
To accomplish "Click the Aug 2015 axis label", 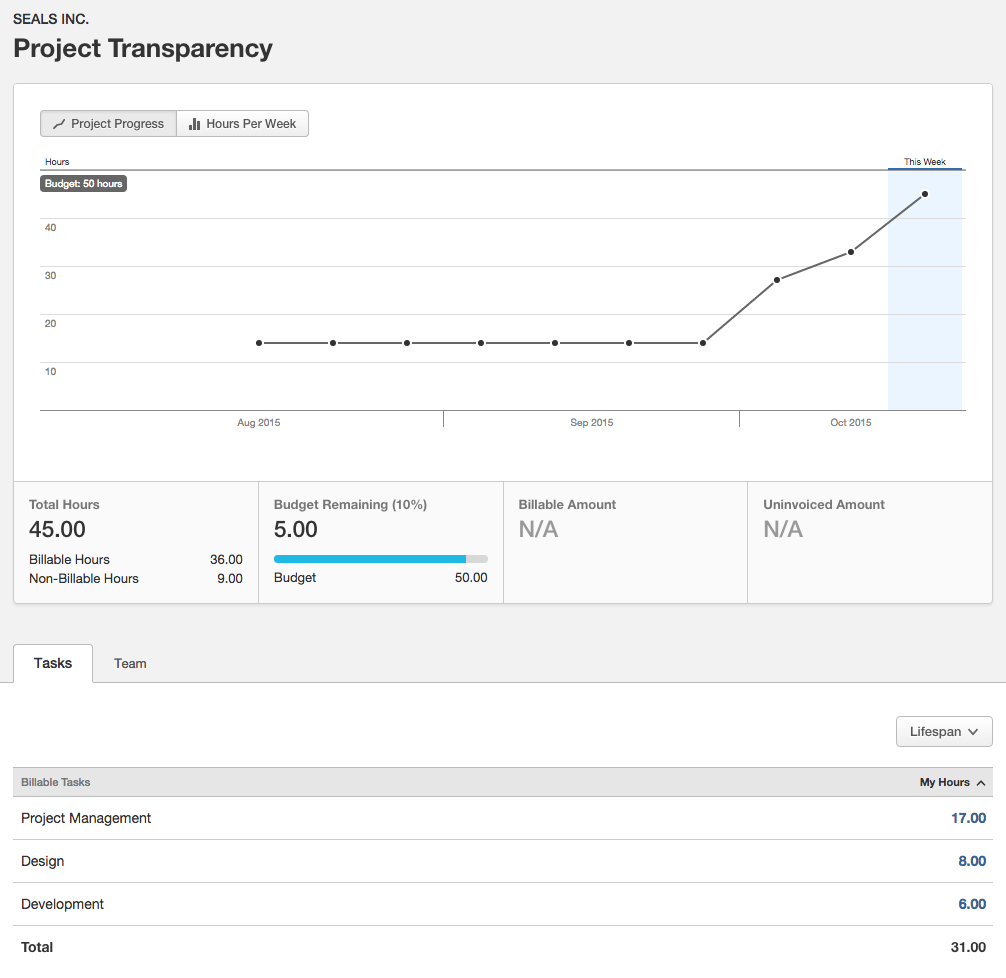I will pyautogui.click(x=259, y=422).
